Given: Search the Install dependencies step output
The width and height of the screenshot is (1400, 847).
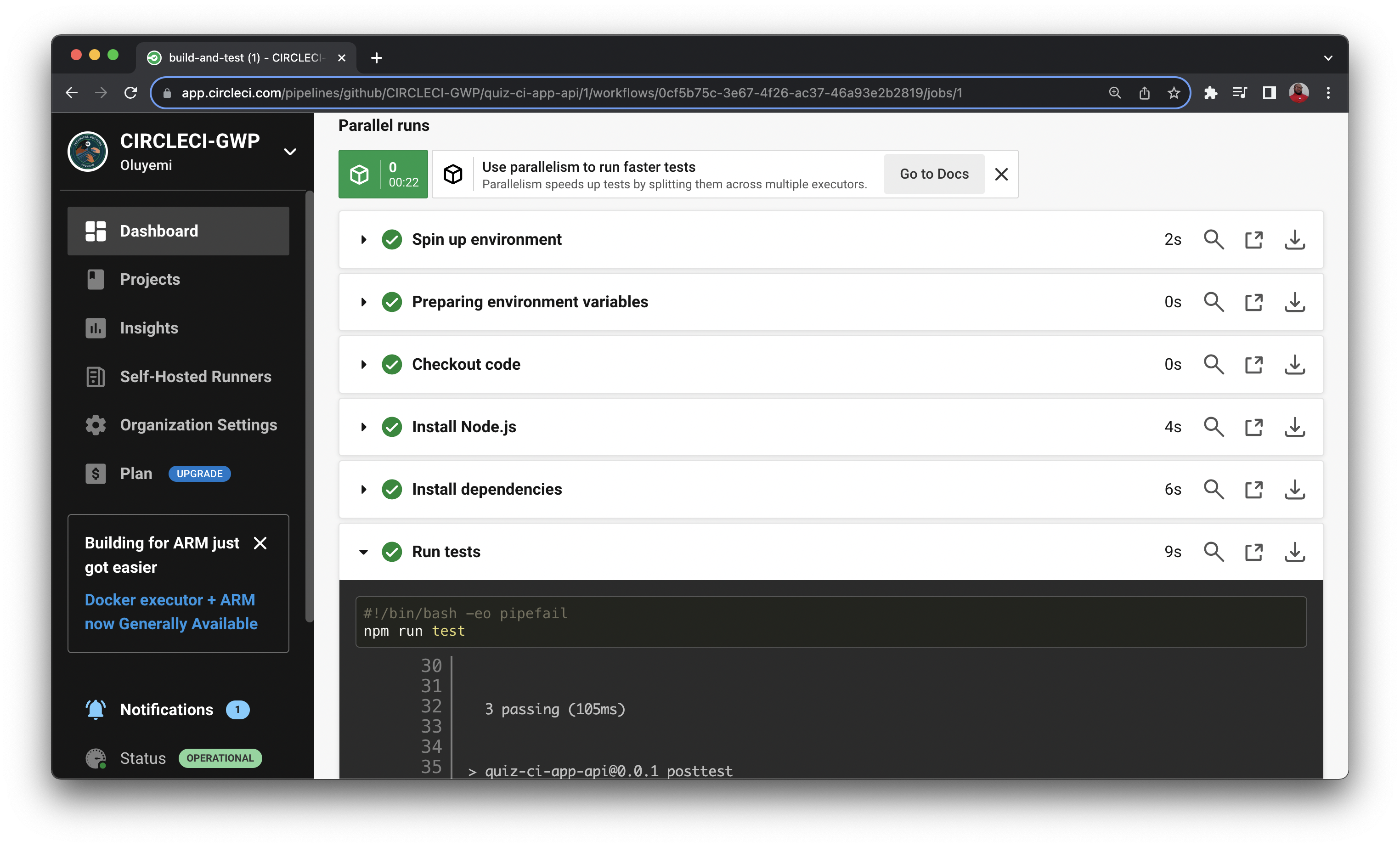Looking at the screenshot, I should click(x=1214, y=489).
